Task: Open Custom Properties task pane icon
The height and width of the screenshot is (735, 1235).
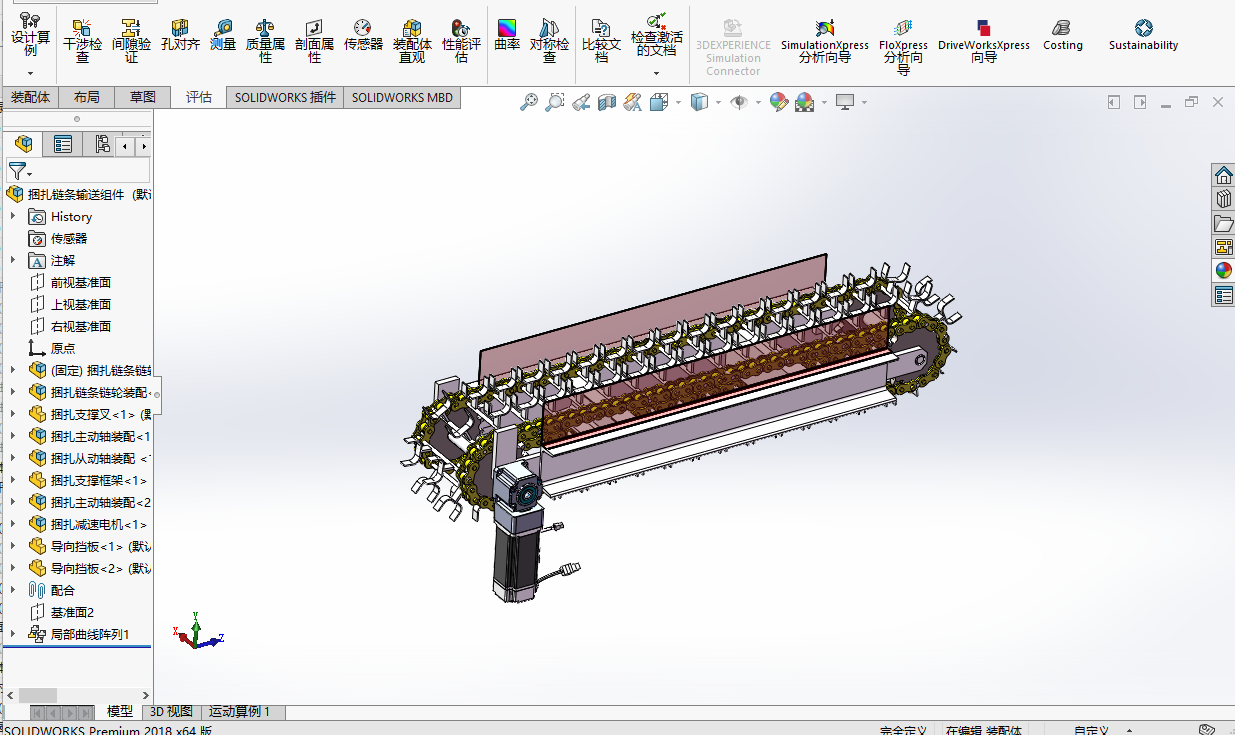Action: point(1224,295)
